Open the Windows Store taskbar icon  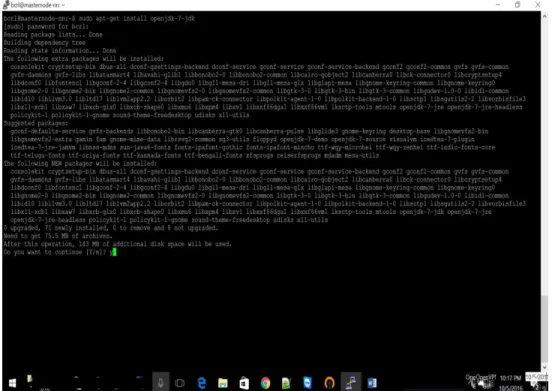(244, 383)
